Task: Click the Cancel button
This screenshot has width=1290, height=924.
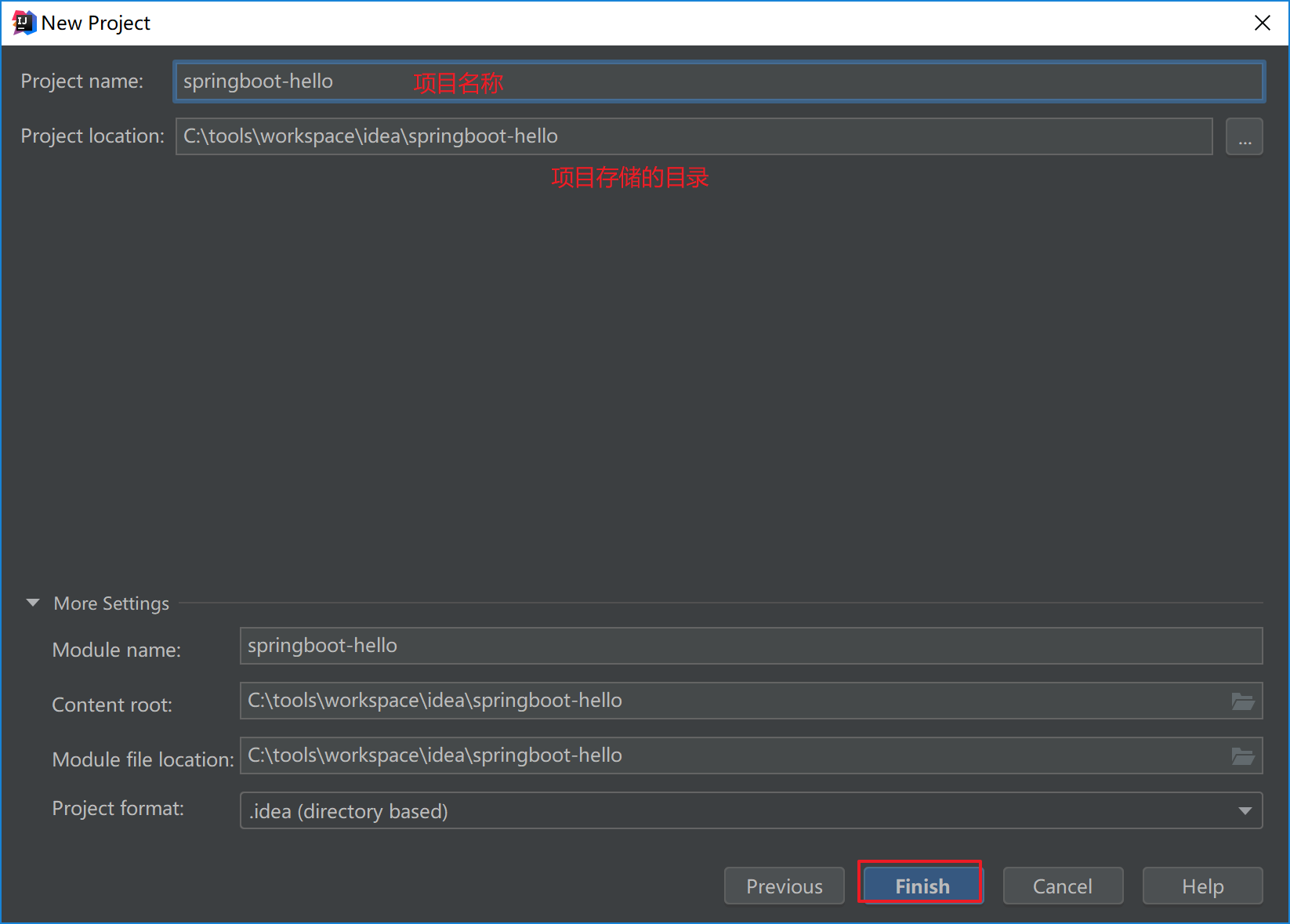Action: [1063, 886]
